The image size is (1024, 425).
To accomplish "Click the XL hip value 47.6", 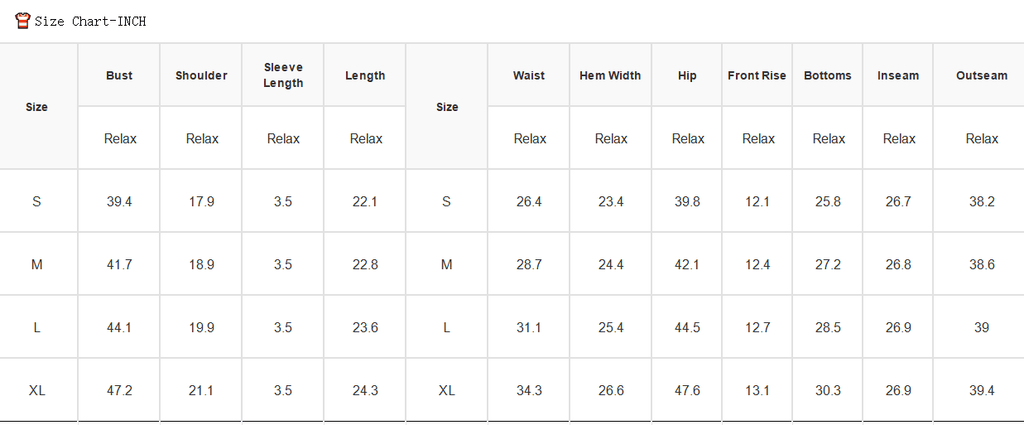I will click(687, 390).
